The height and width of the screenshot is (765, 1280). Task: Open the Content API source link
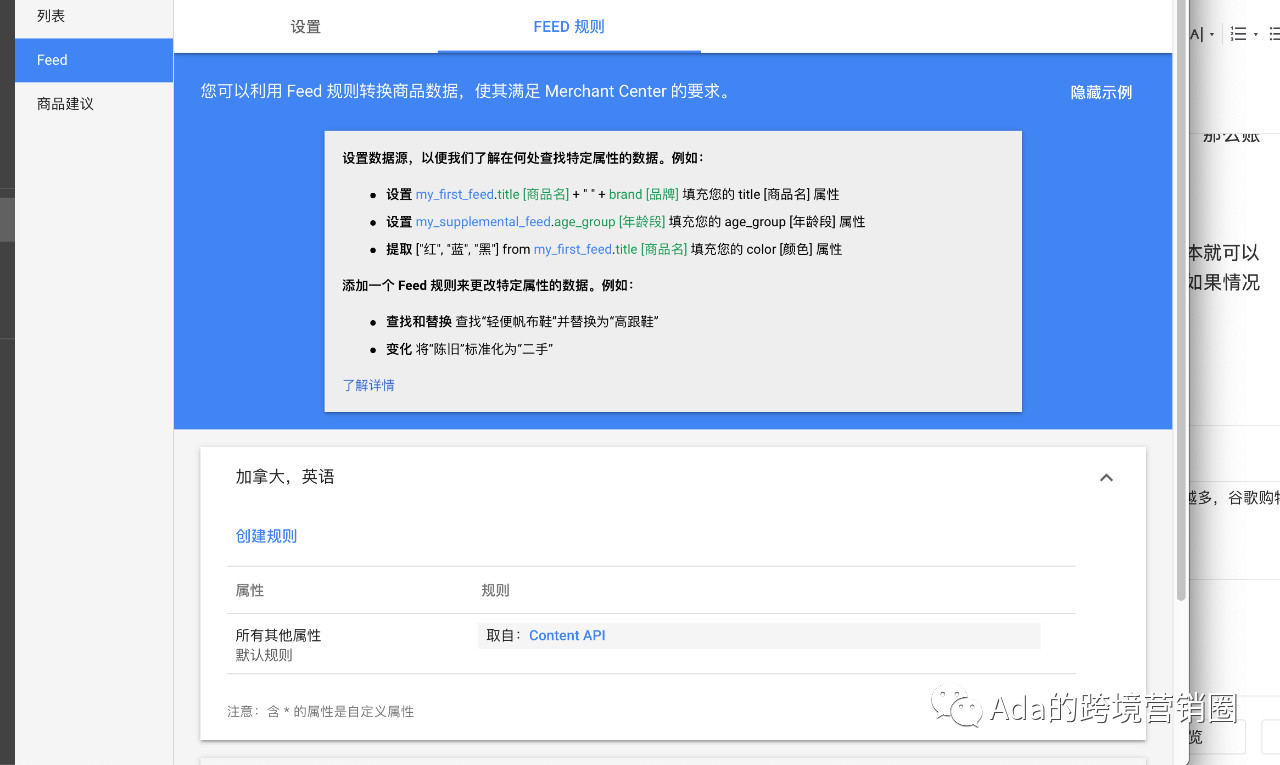pos(566,635)
